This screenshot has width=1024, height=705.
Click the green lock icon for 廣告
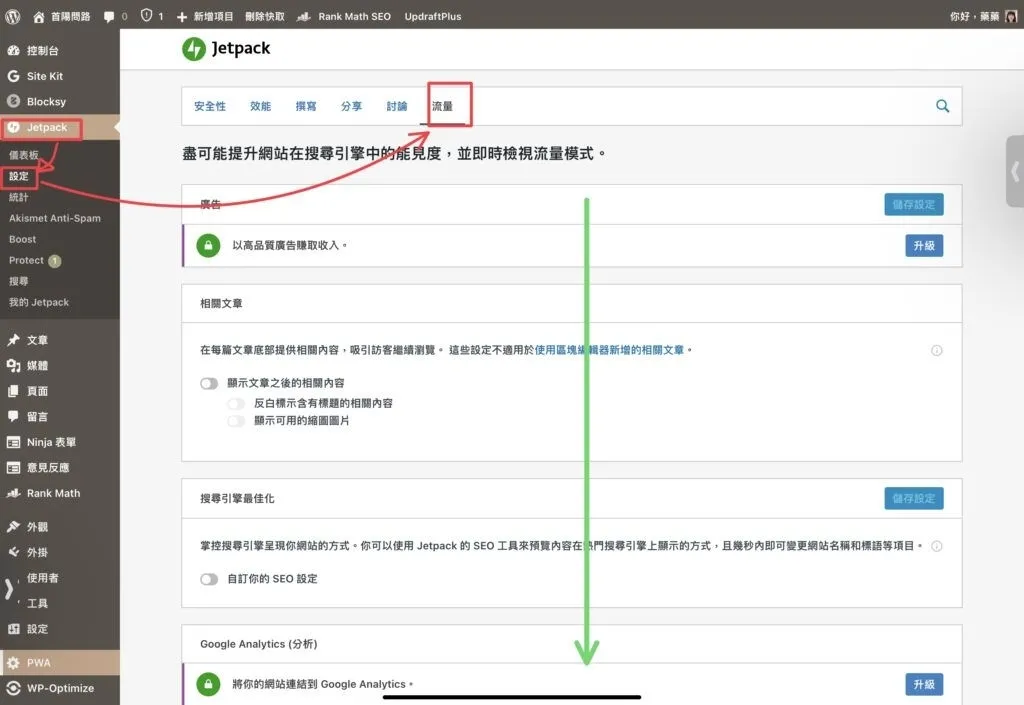click(x=208, y=245)
